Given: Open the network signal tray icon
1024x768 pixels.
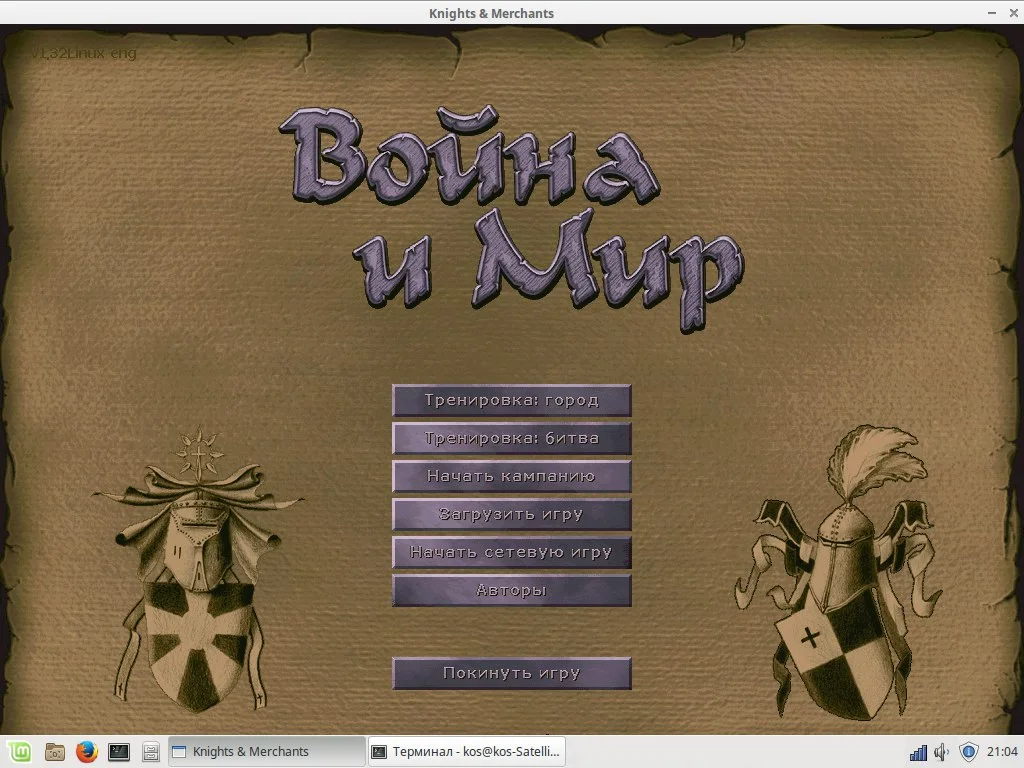Looking at the screenshot, I should pyautogui.click(x=918, y=753).
